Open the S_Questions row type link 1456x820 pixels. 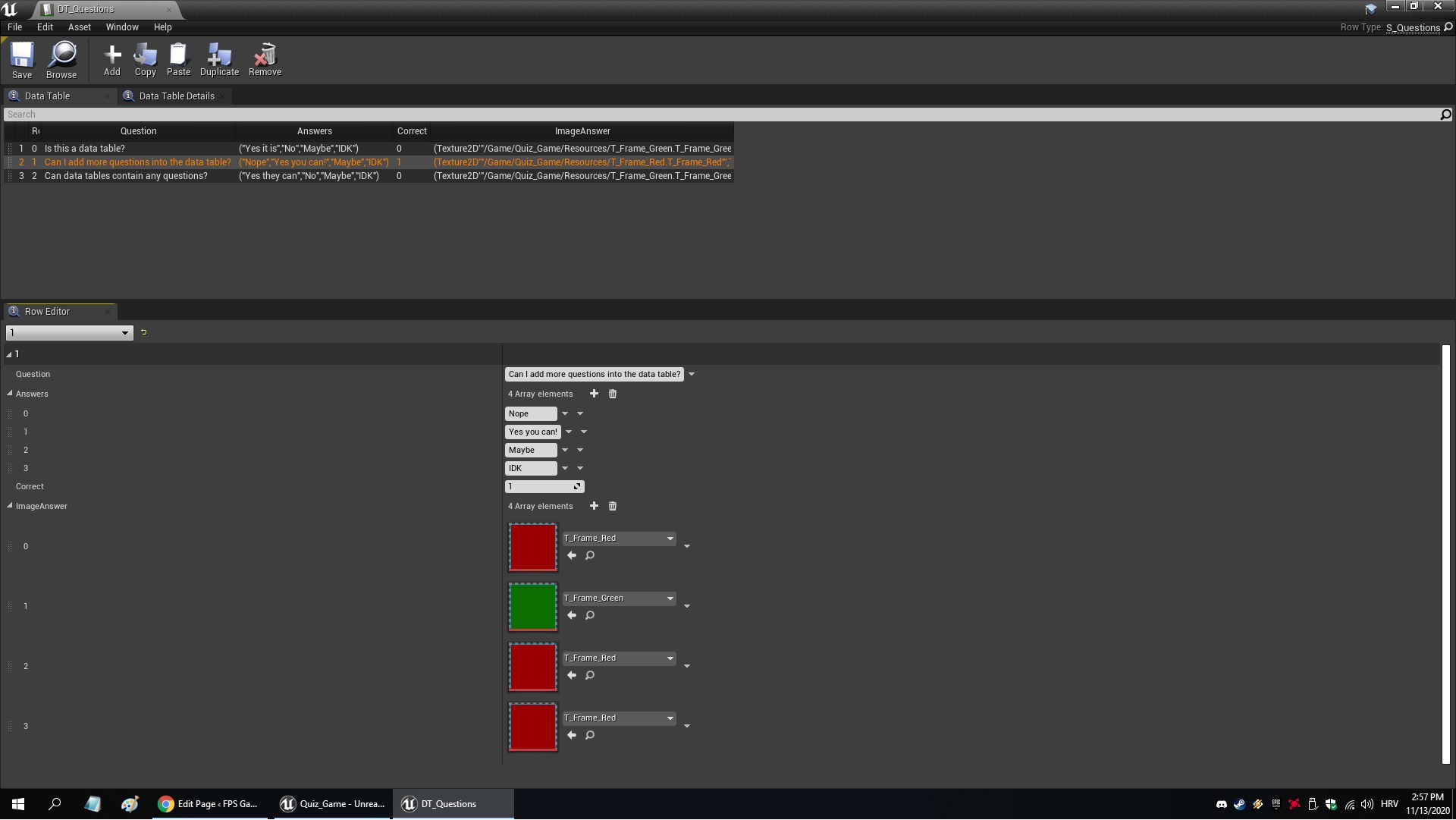pos(1413,27)
